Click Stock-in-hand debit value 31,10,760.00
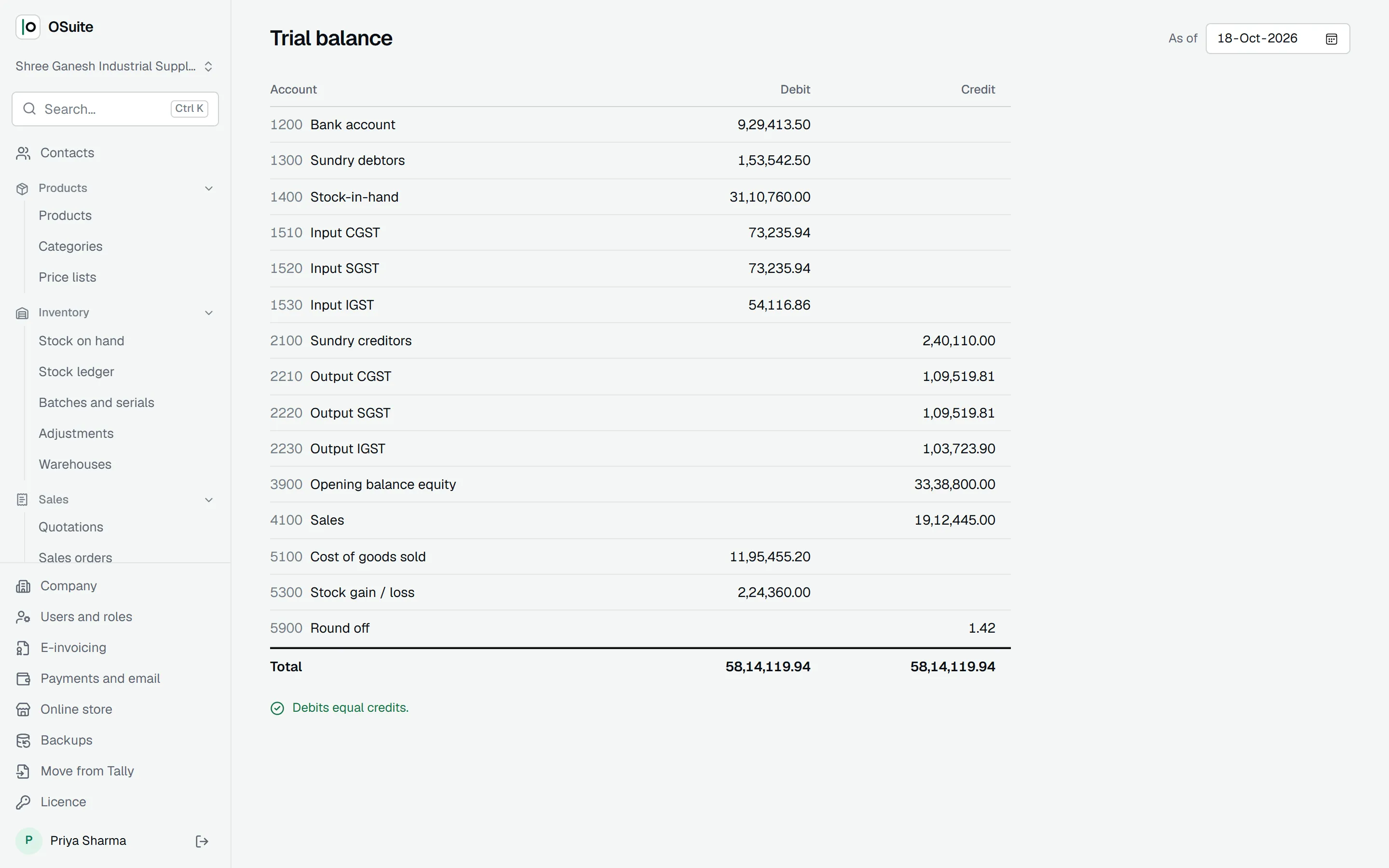This screenshot has width=1389, height=868. 770,197
